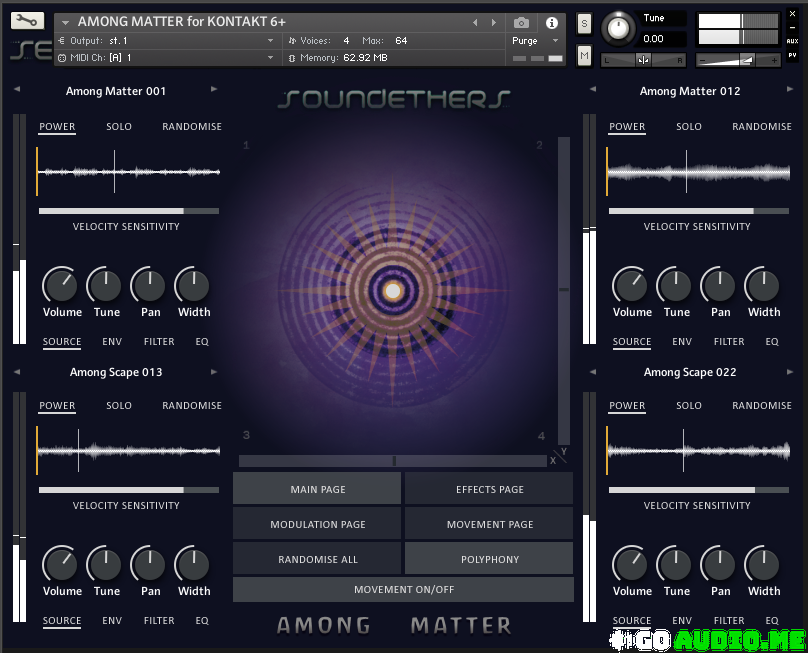Select FILTER tab for Among Matter 012
The width and height of the screenshot is (808, 653).
coord(729,342)
